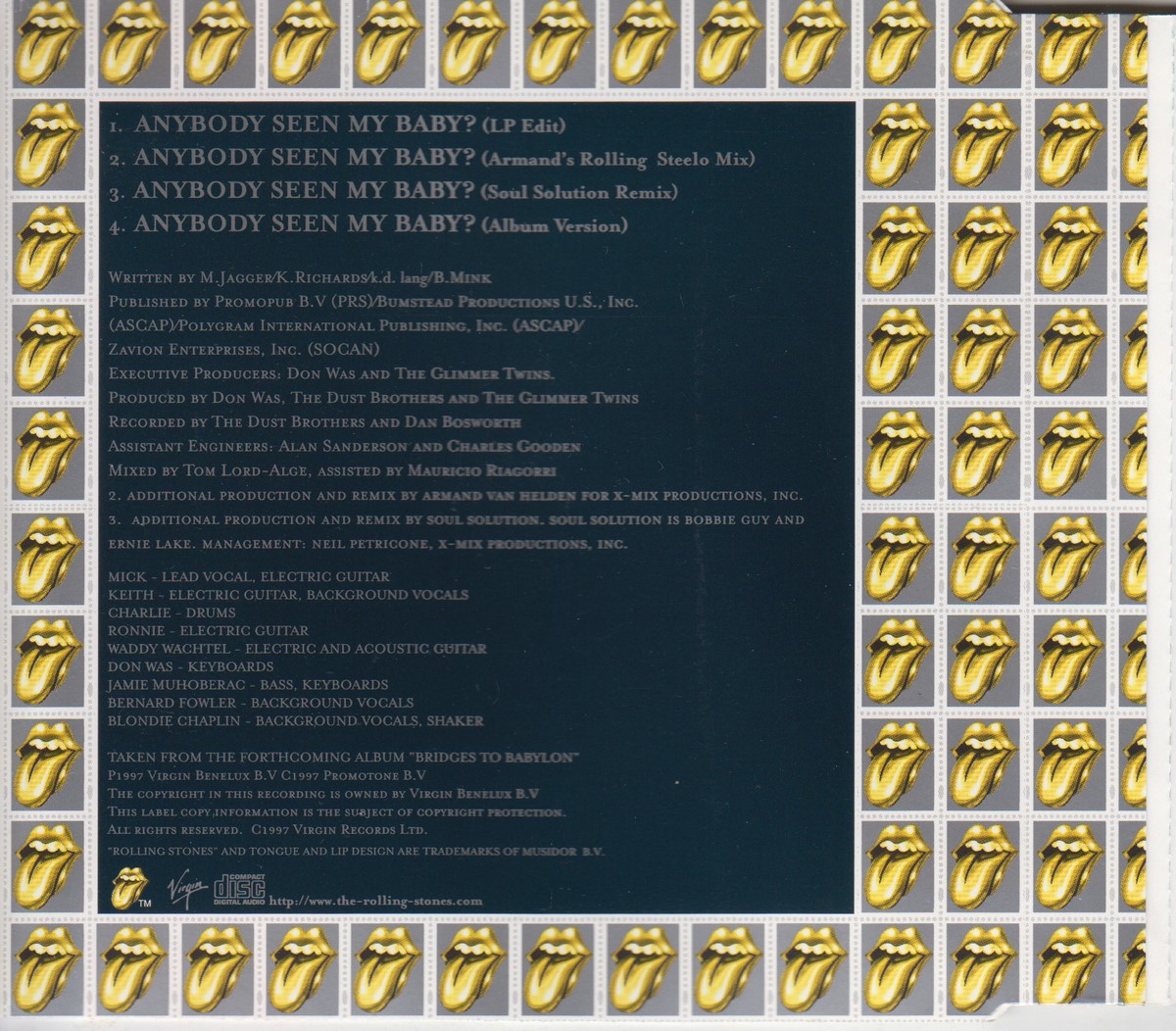Click the Armand Van Helden remix credit line

click(457, 495)
